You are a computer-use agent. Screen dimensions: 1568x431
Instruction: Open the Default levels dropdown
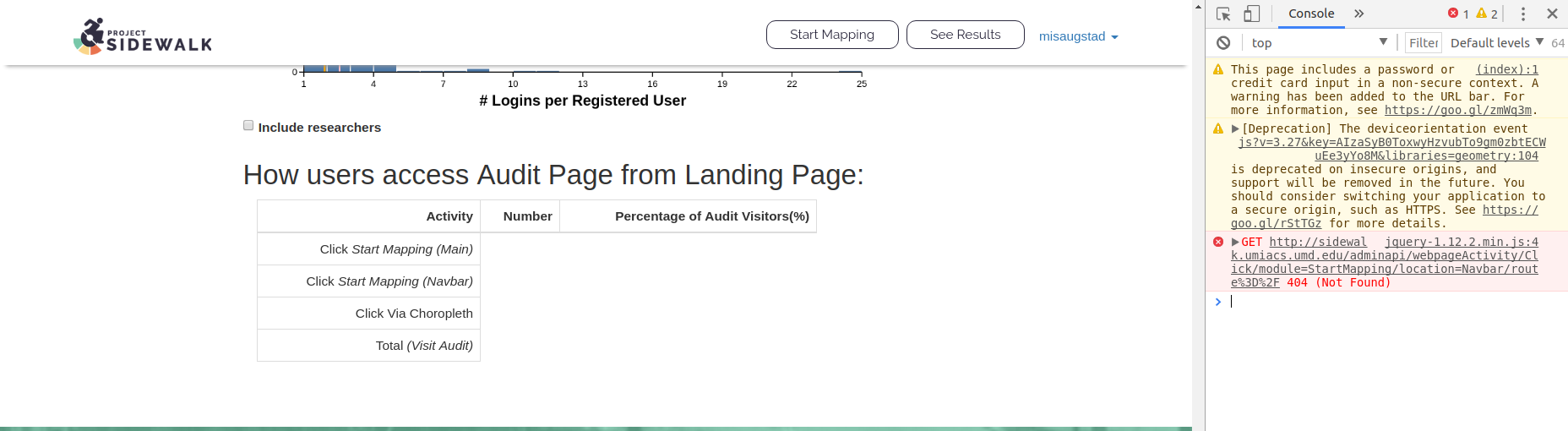[1497, 43]
